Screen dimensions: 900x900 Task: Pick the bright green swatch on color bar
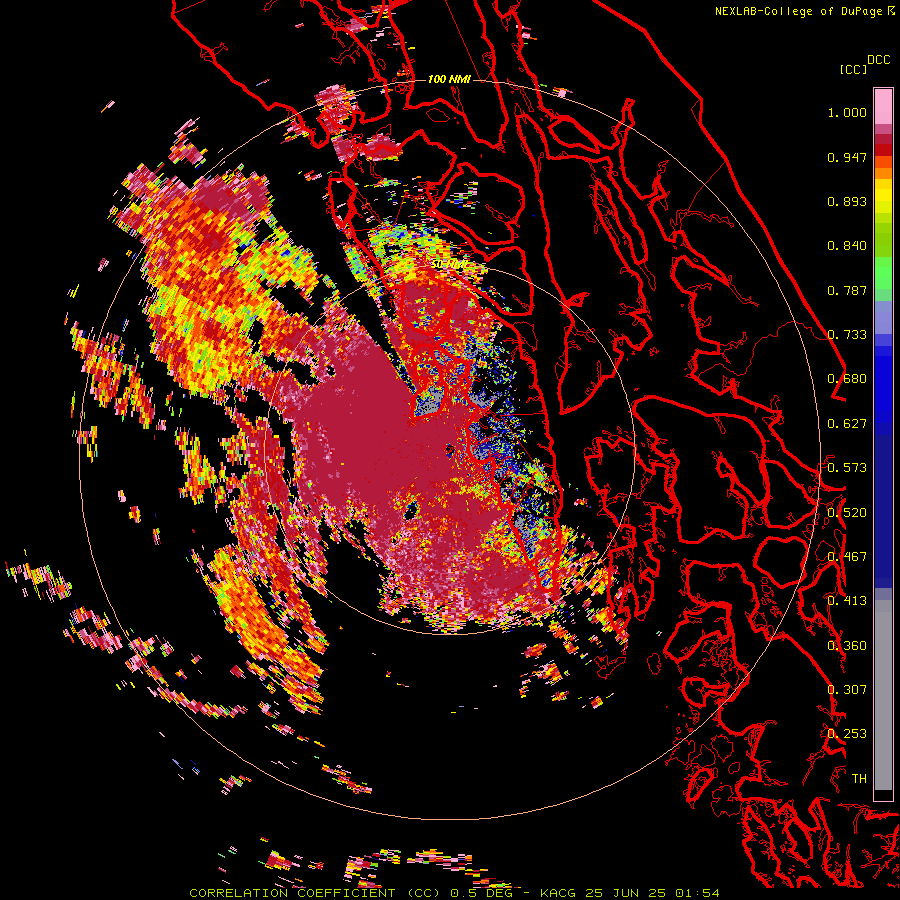pyautogui.click(x=883, y=273)
